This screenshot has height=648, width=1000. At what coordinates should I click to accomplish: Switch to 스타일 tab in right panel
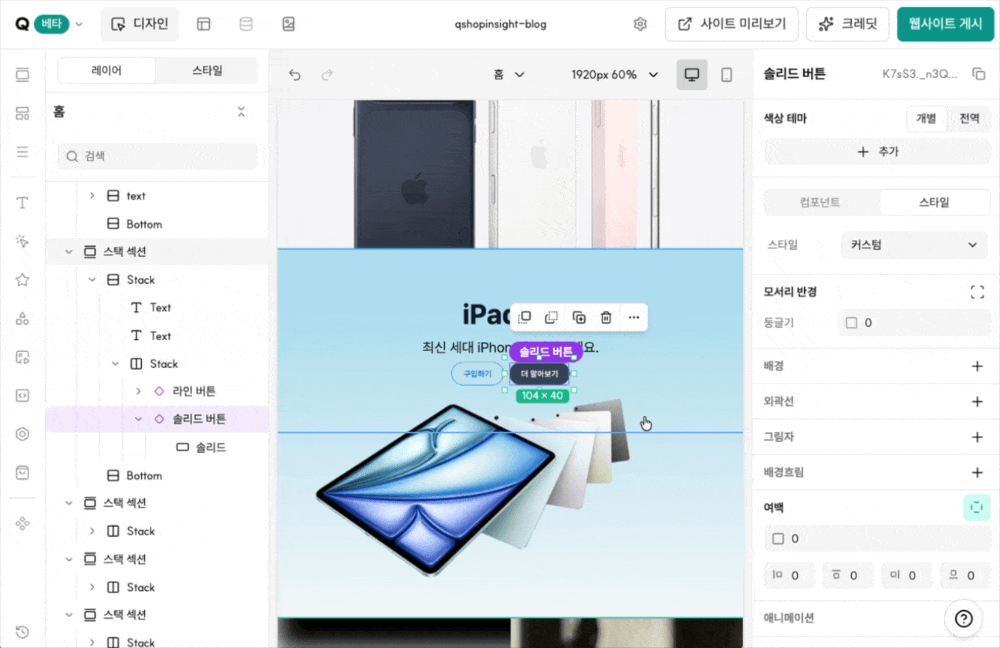point(934,202)
